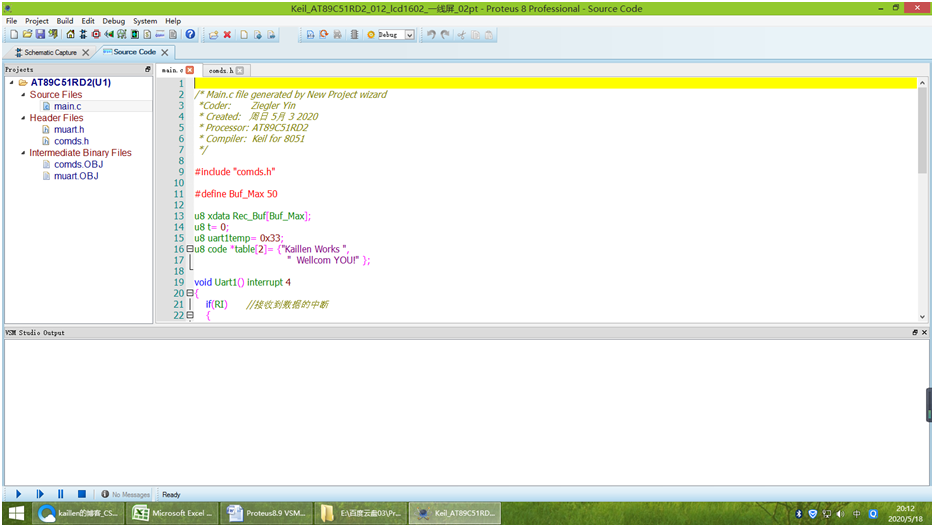Collapse AT89C51RD2(U1) project node

click(x=12, y=82)
